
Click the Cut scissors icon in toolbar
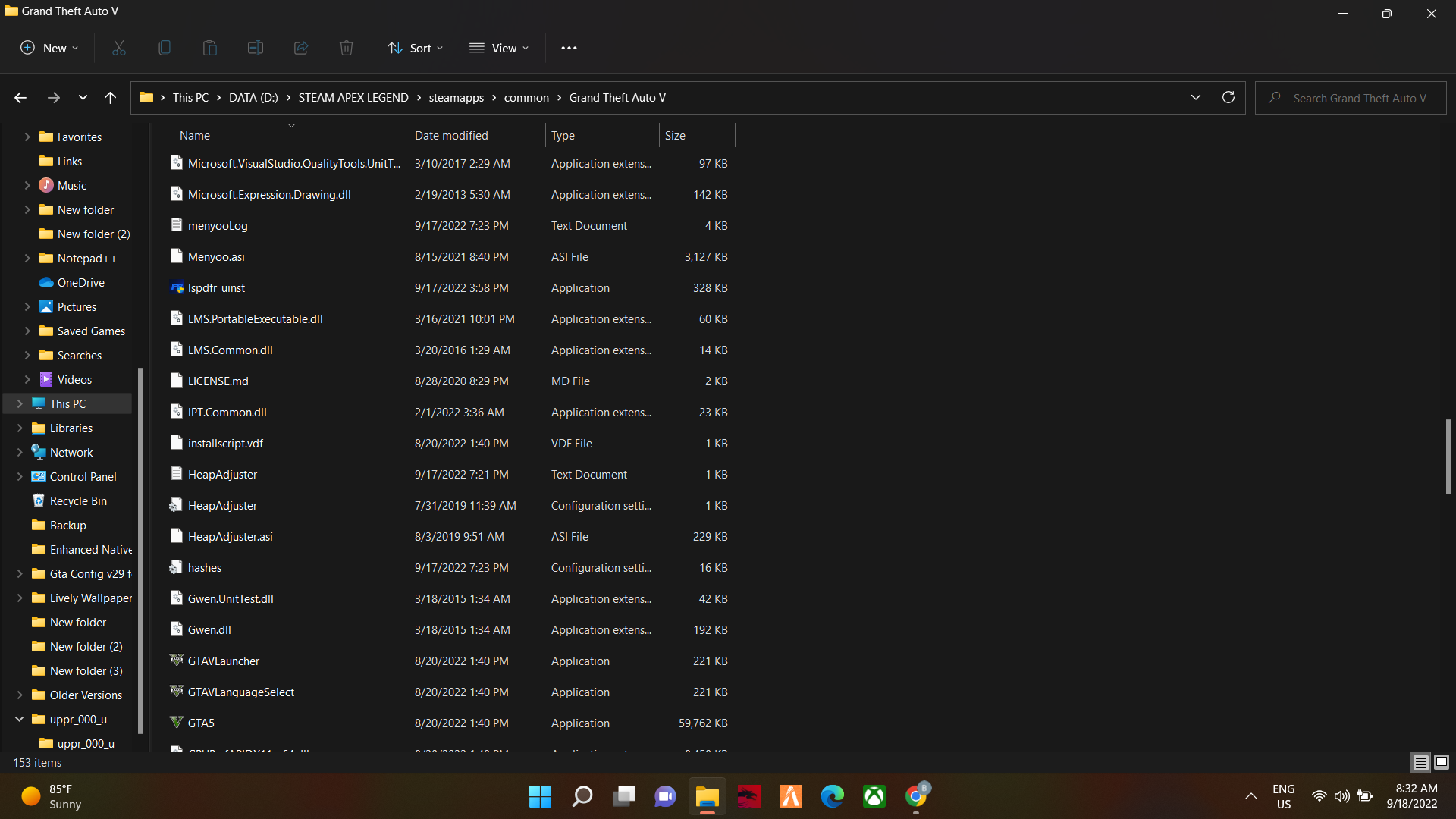tap(119, 48)
